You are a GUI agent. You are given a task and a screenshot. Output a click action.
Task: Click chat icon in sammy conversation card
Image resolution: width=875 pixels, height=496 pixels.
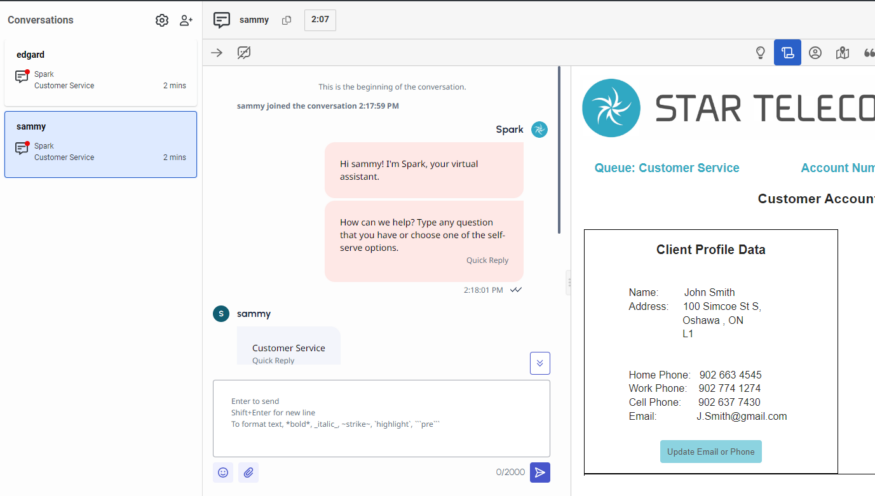(x=22, y=148)
